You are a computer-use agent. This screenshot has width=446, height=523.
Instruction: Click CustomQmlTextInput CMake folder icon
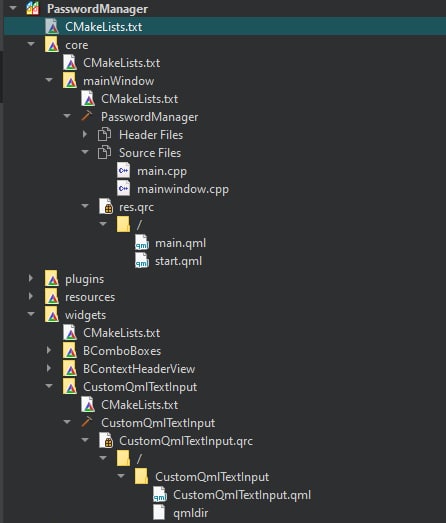(70, 387)
